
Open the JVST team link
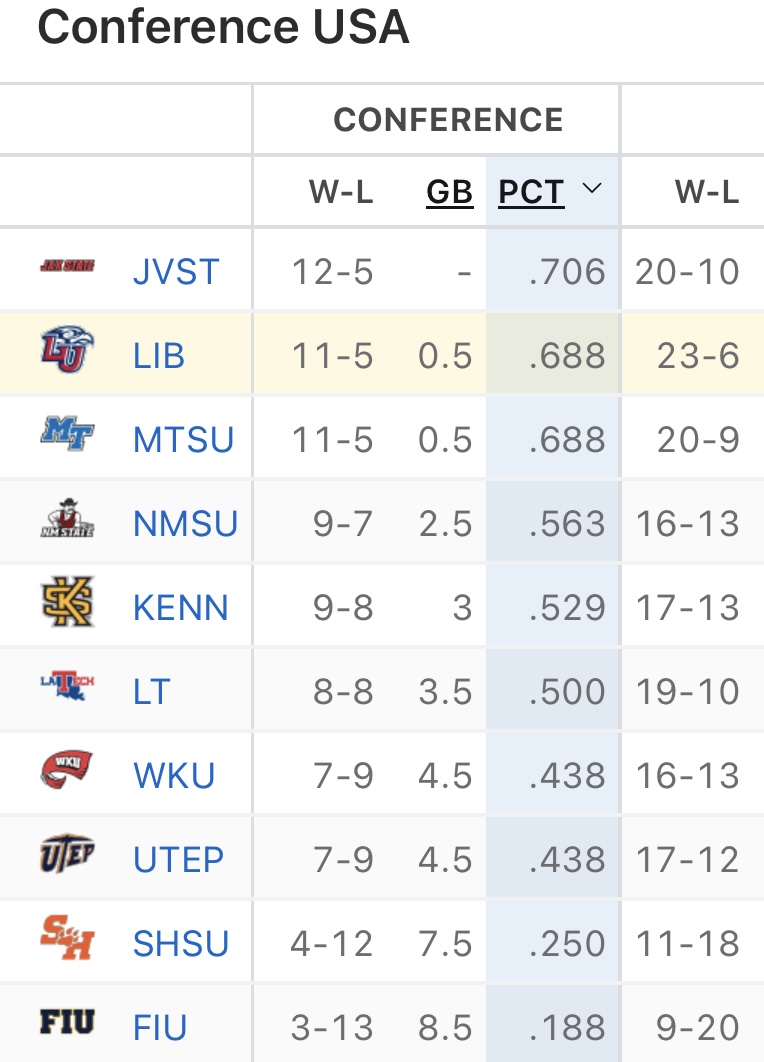(x=176, y=272)
